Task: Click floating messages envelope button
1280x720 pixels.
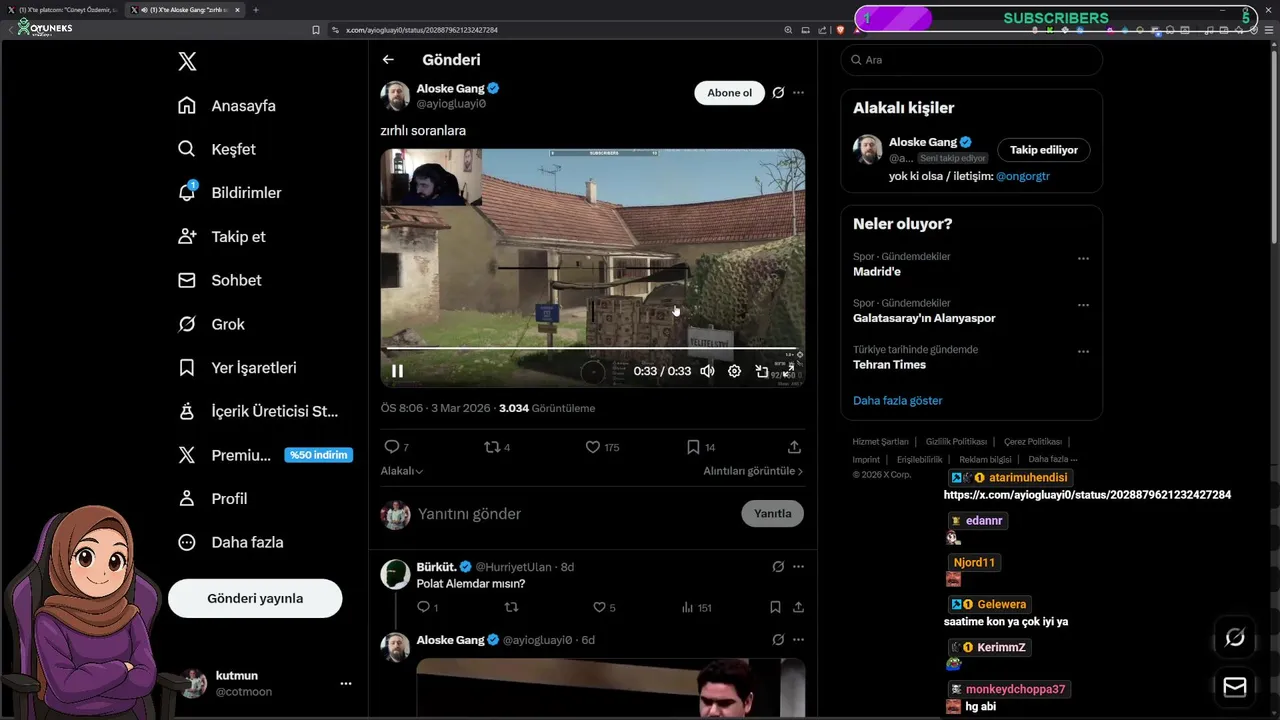Action: 1235,687
